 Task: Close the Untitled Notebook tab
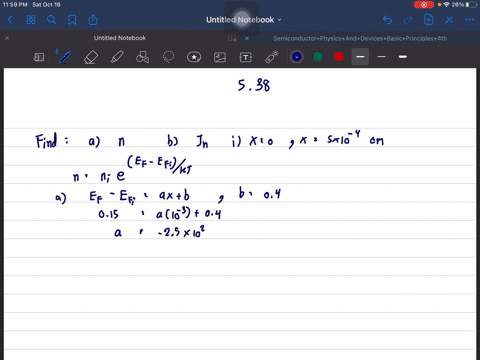7,38
